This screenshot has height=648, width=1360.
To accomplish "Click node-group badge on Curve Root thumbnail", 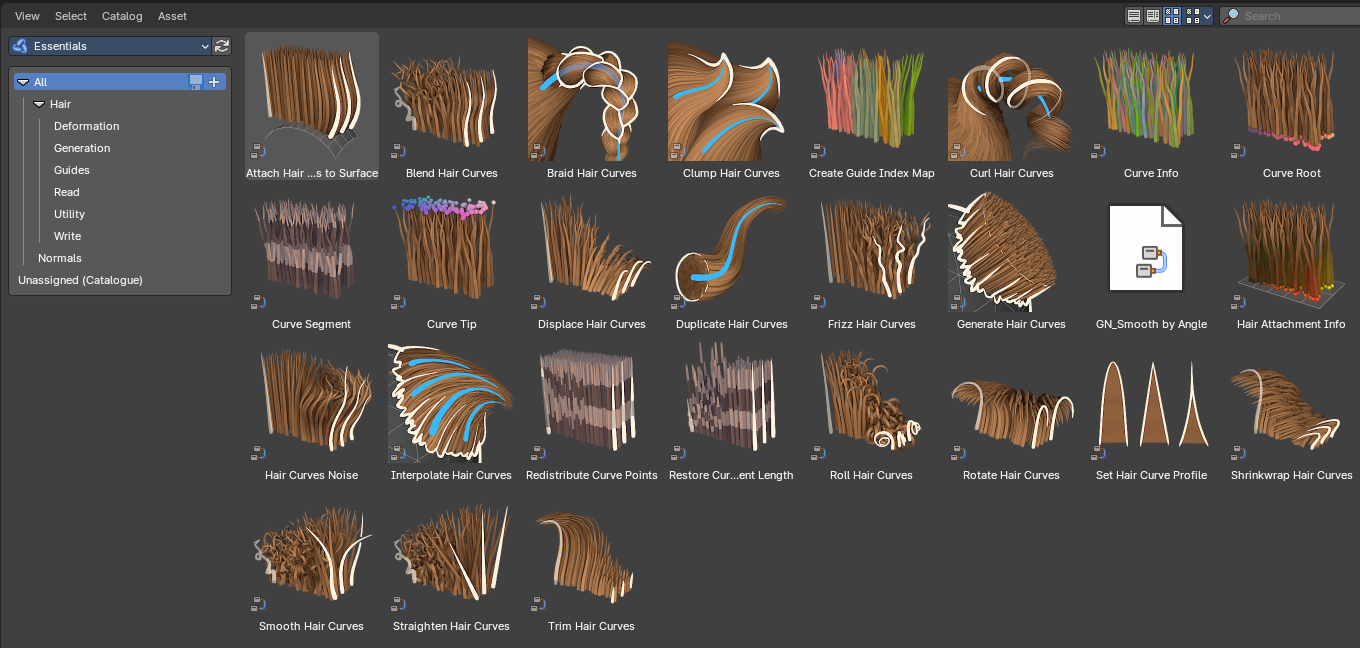I will [x=1238, y=150].
